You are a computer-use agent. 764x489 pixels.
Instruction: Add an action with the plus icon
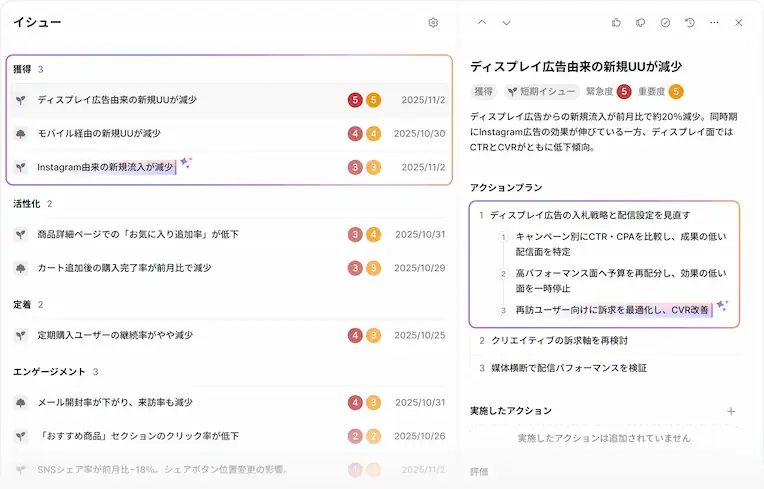coord(731,411)
